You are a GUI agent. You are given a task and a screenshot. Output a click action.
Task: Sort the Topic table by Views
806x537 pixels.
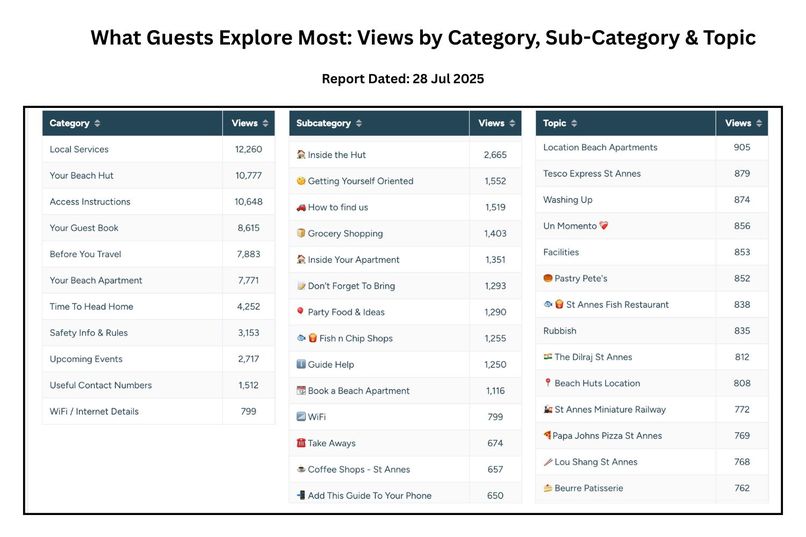(742, 123)
